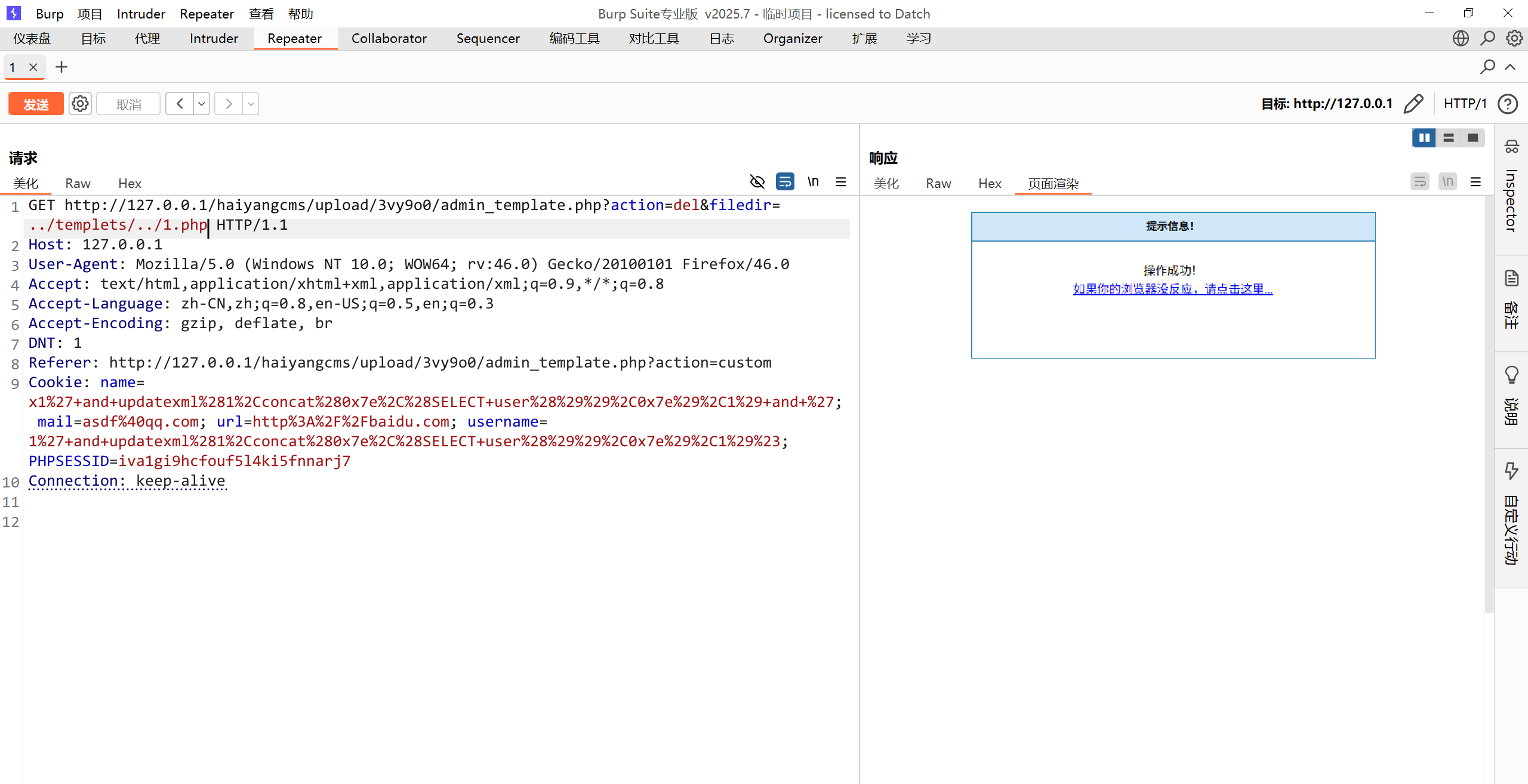Expand the previous-request history dropdown arrow
Image resolution: width=1528 pixels, height=784 pixels.
pyautogui.click(x=202, y=104)
